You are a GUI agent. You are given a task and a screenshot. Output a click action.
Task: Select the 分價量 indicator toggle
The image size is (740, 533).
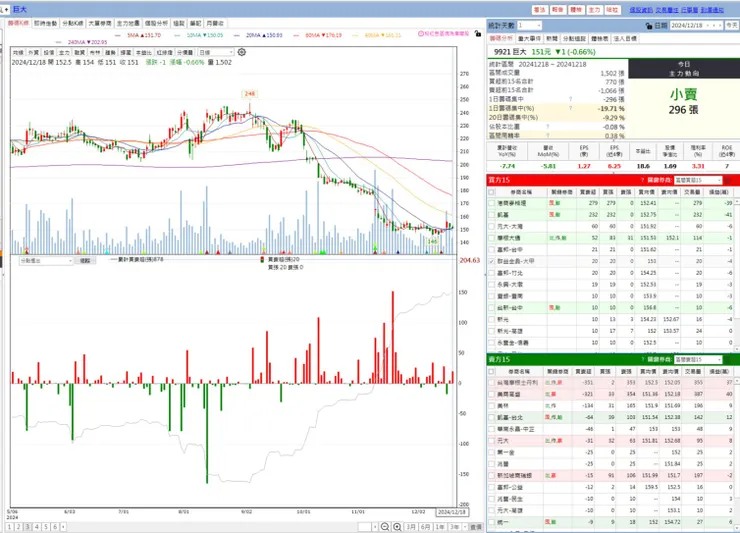(185, 52)
